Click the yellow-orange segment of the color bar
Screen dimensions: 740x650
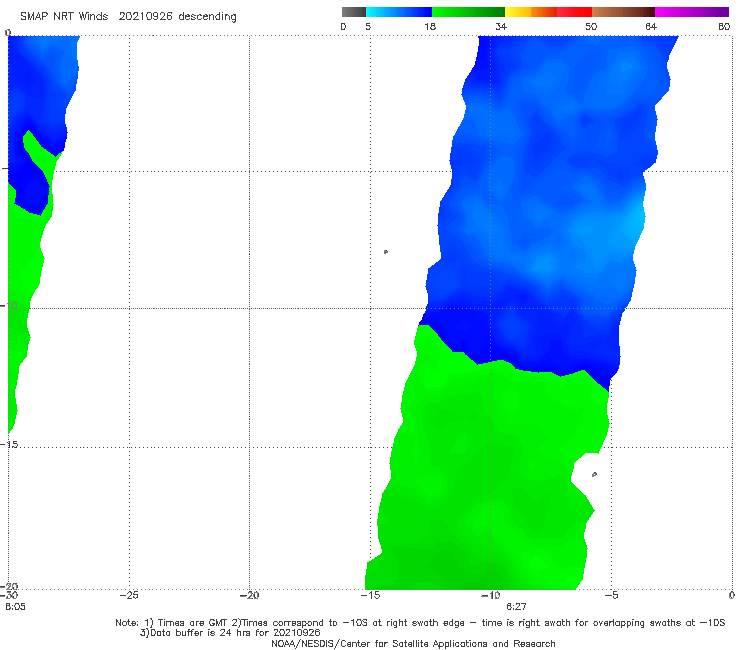tap(531, 12)
